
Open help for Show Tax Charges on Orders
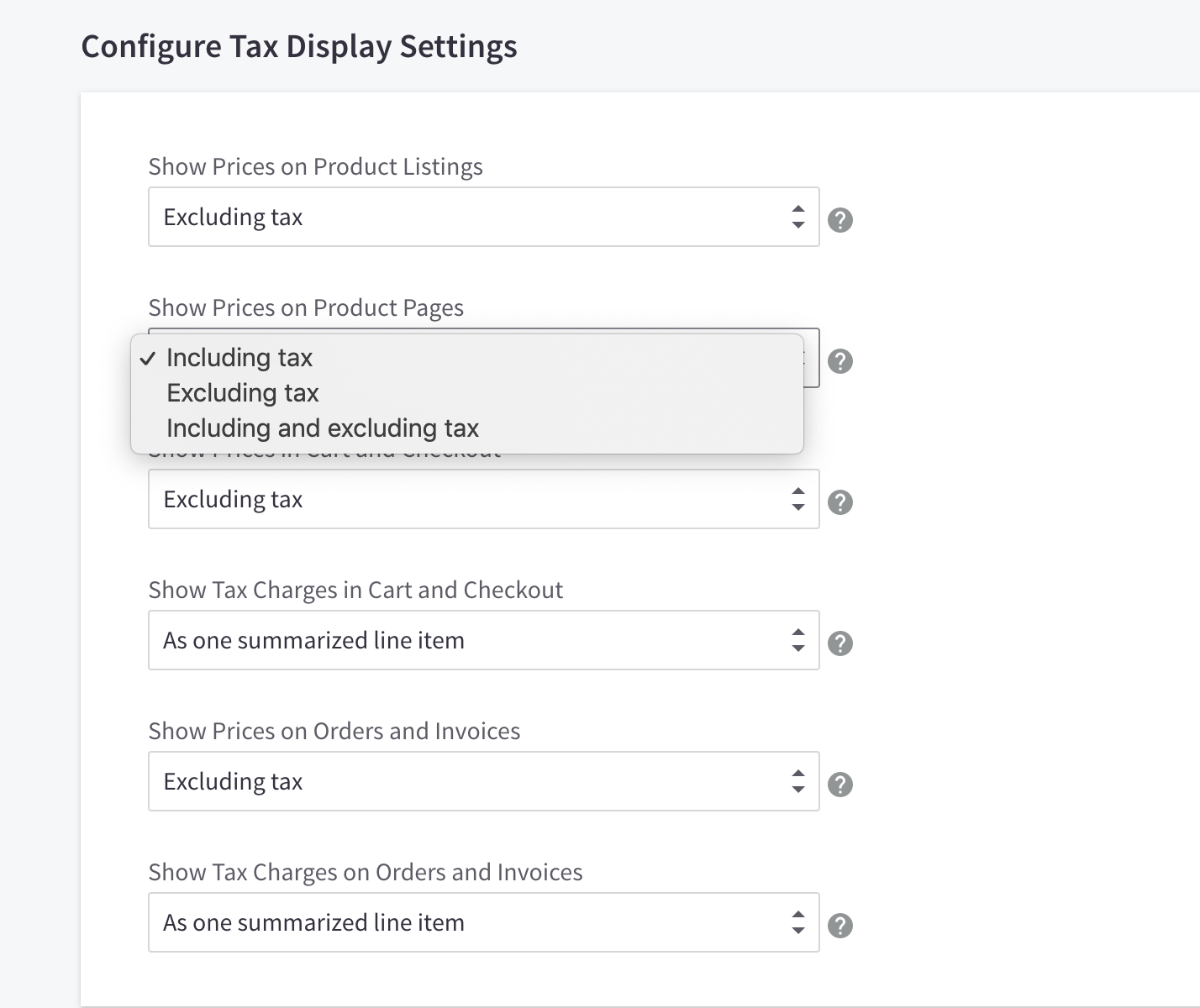pos(839,925)
